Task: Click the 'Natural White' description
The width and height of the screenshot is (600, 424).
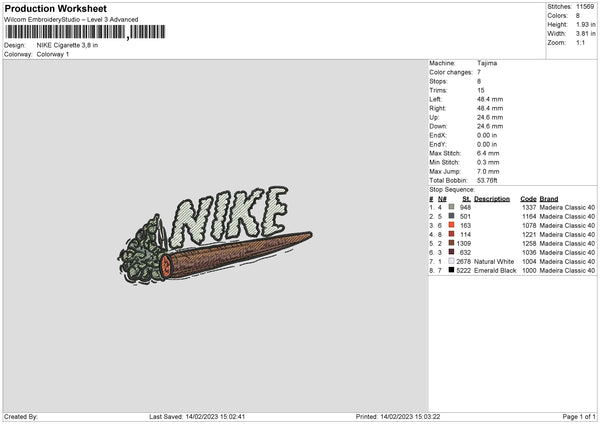Action: pos(494,262)
